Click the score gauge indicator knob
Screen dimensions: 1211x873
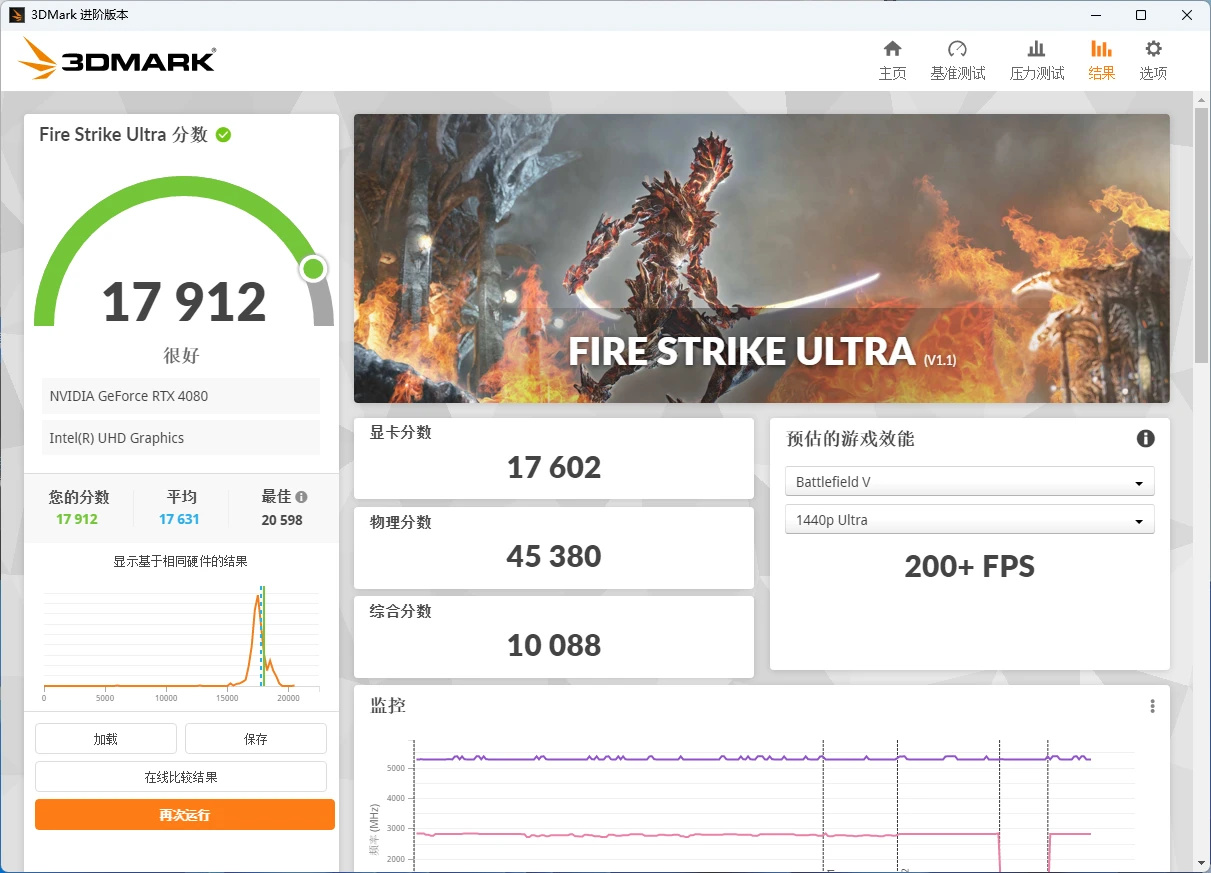point(313,268)
